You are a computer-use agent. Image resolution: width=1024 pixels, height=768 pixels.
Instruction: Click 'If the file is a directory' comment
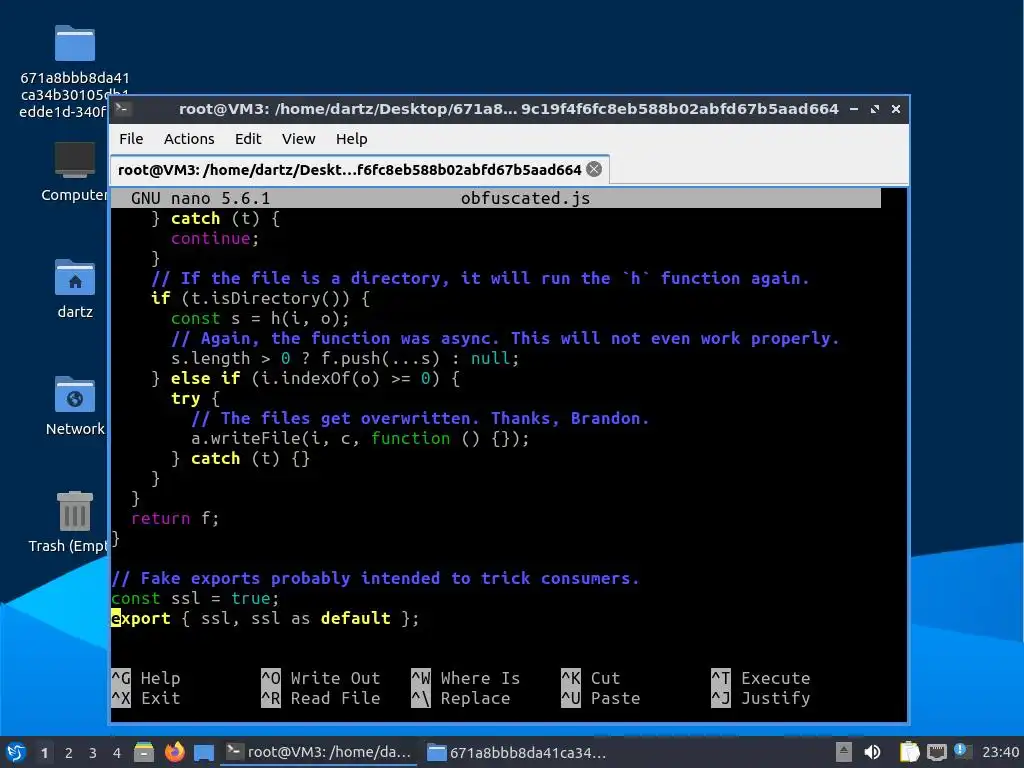[x=481, y=279]
